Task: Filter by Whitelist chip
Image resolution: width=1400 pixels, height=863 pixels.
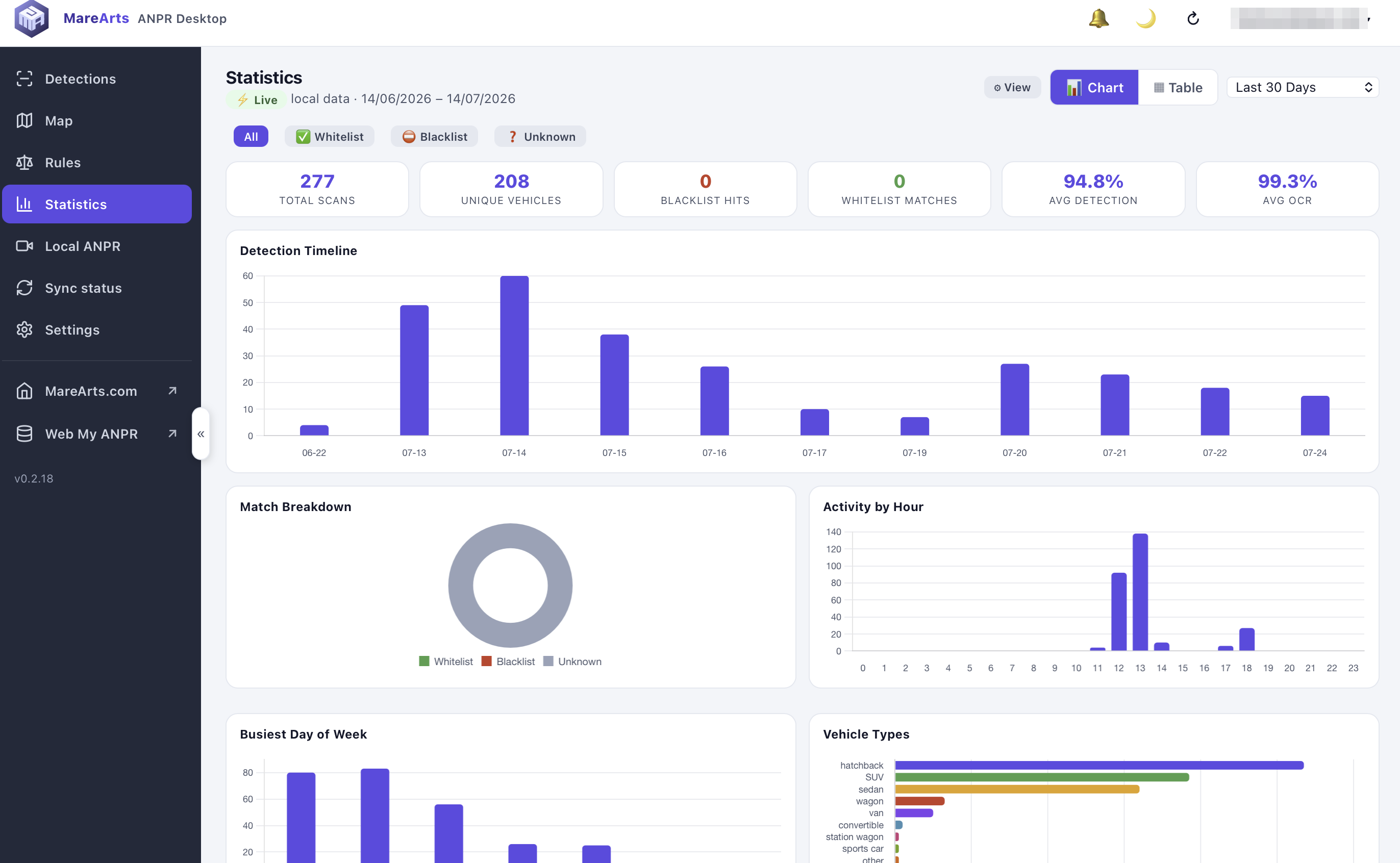Action: point(330,136)
